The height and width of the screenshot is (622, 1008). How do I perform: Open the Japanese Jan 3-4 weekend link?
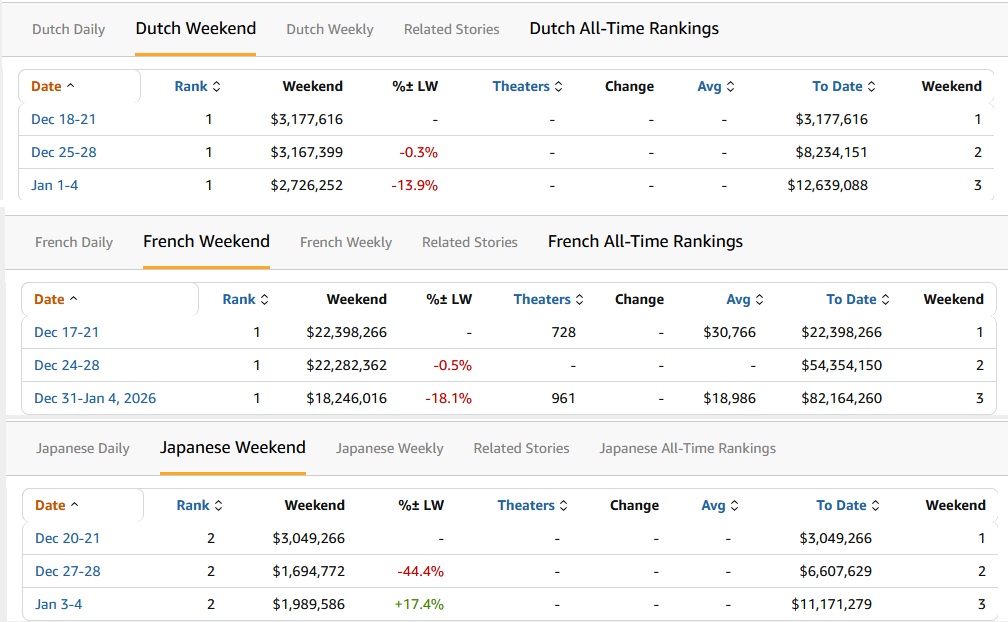click(x=58, y=605)
